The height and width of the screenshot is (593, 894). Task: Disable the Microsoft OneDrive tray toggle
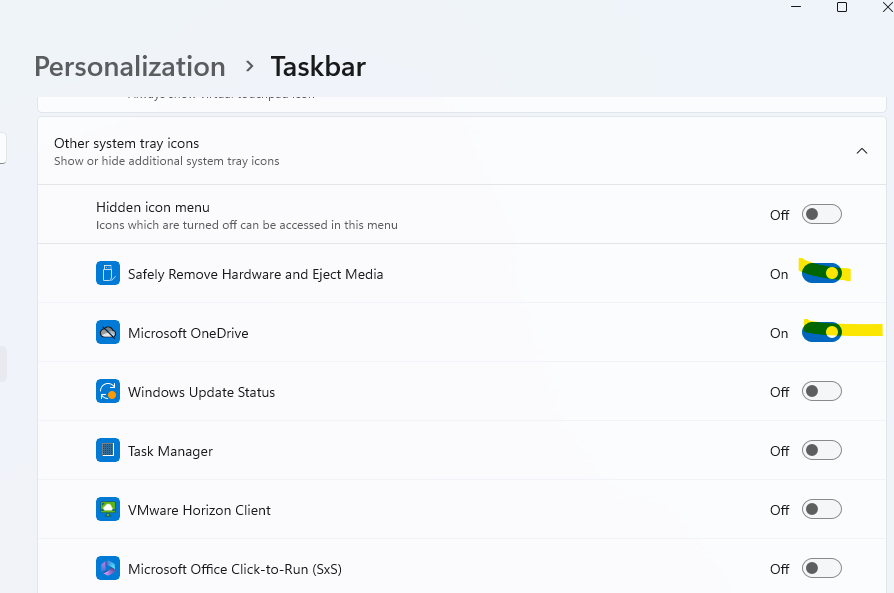click(821, 332)
